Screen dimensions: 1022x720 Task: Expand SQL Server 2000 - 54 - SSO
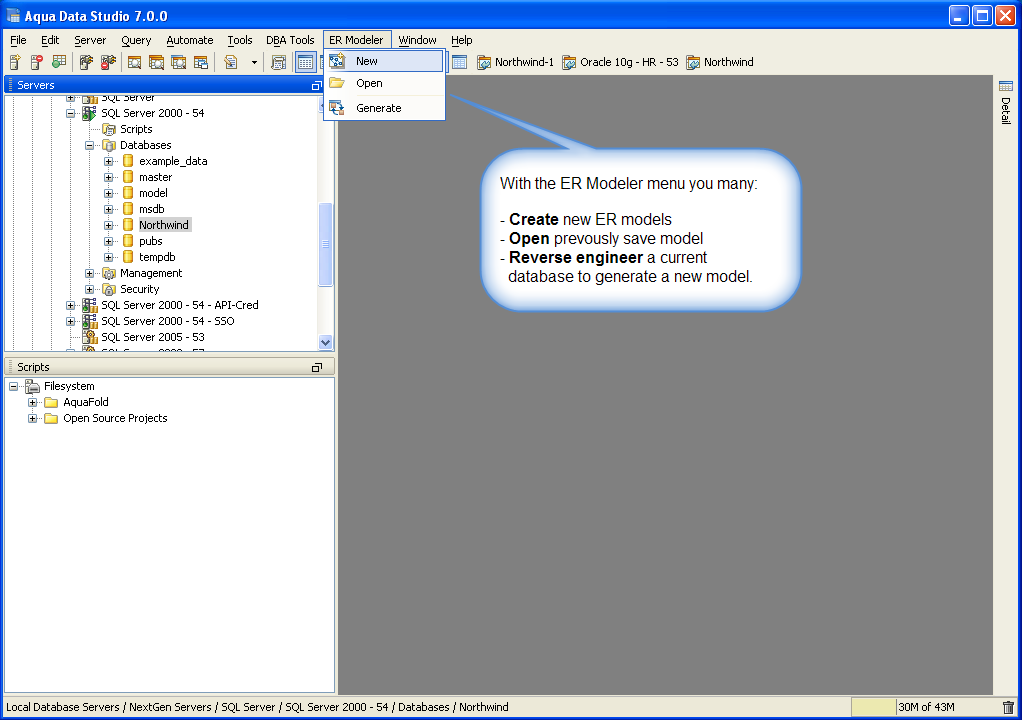coord(70,321)
